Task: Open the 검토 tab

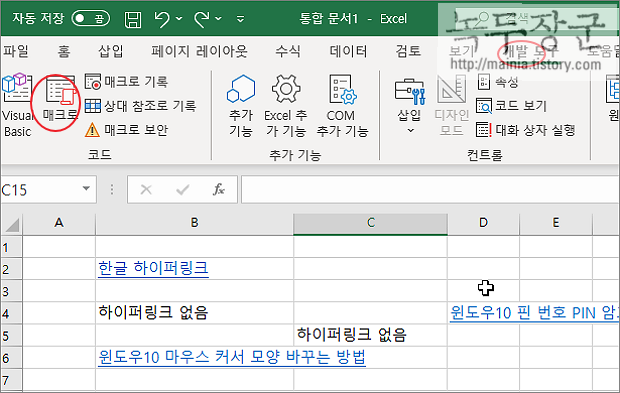Action: (408, 51)
